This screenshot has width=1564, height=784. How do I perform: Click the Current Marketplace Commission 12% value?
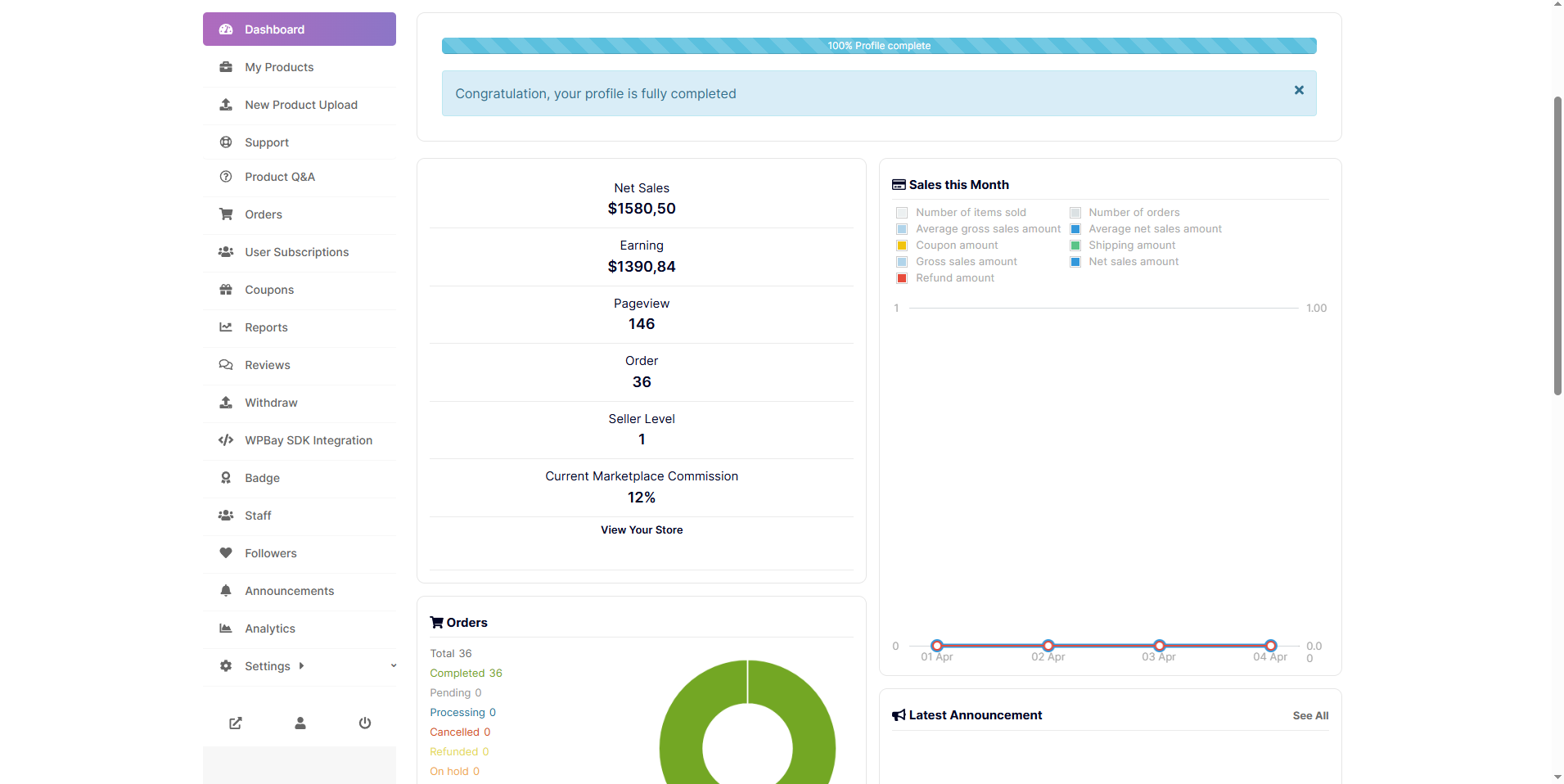tap(642, 498)
